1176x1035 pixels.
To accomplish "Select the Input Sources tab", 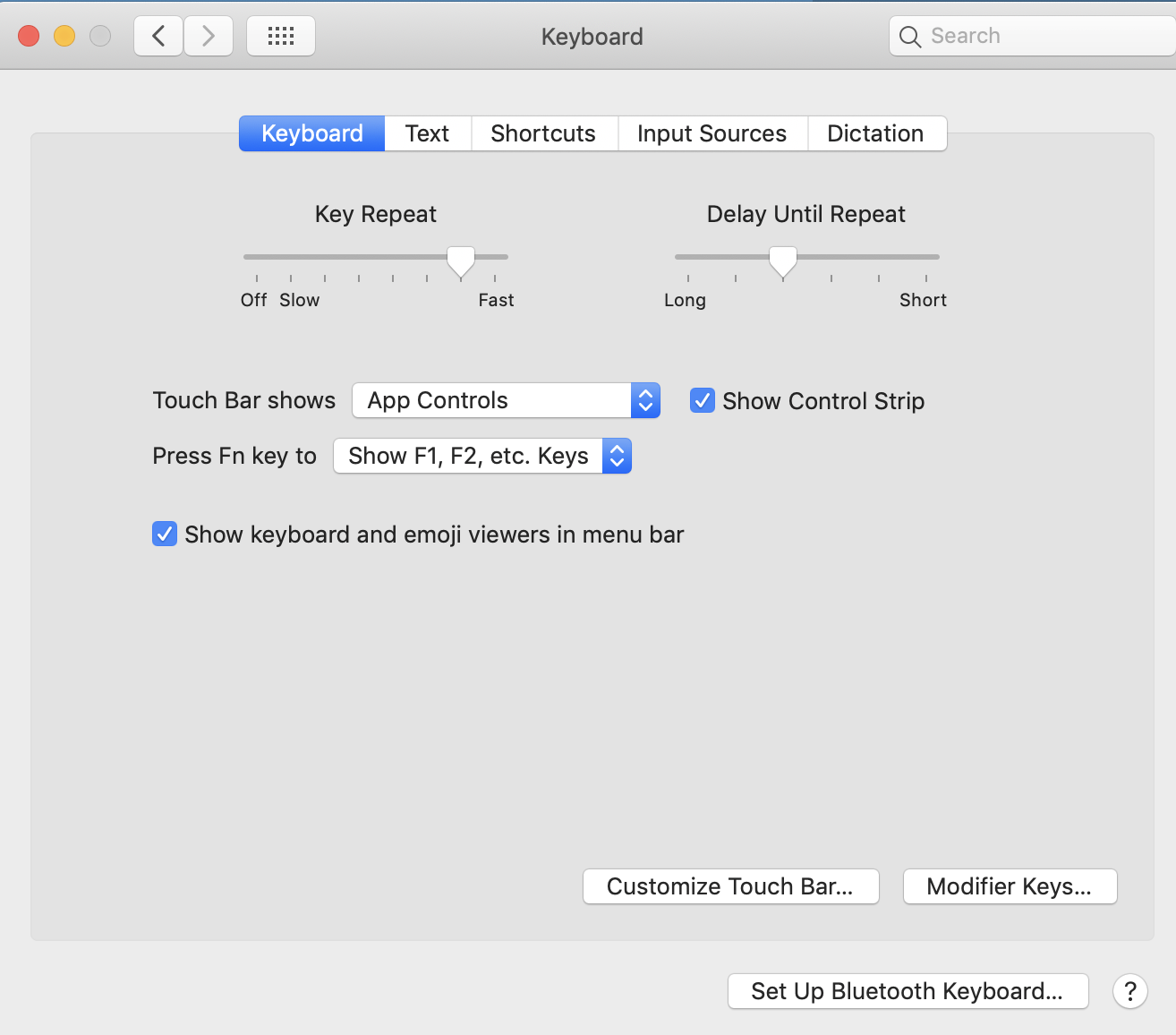I will [712, 133].
